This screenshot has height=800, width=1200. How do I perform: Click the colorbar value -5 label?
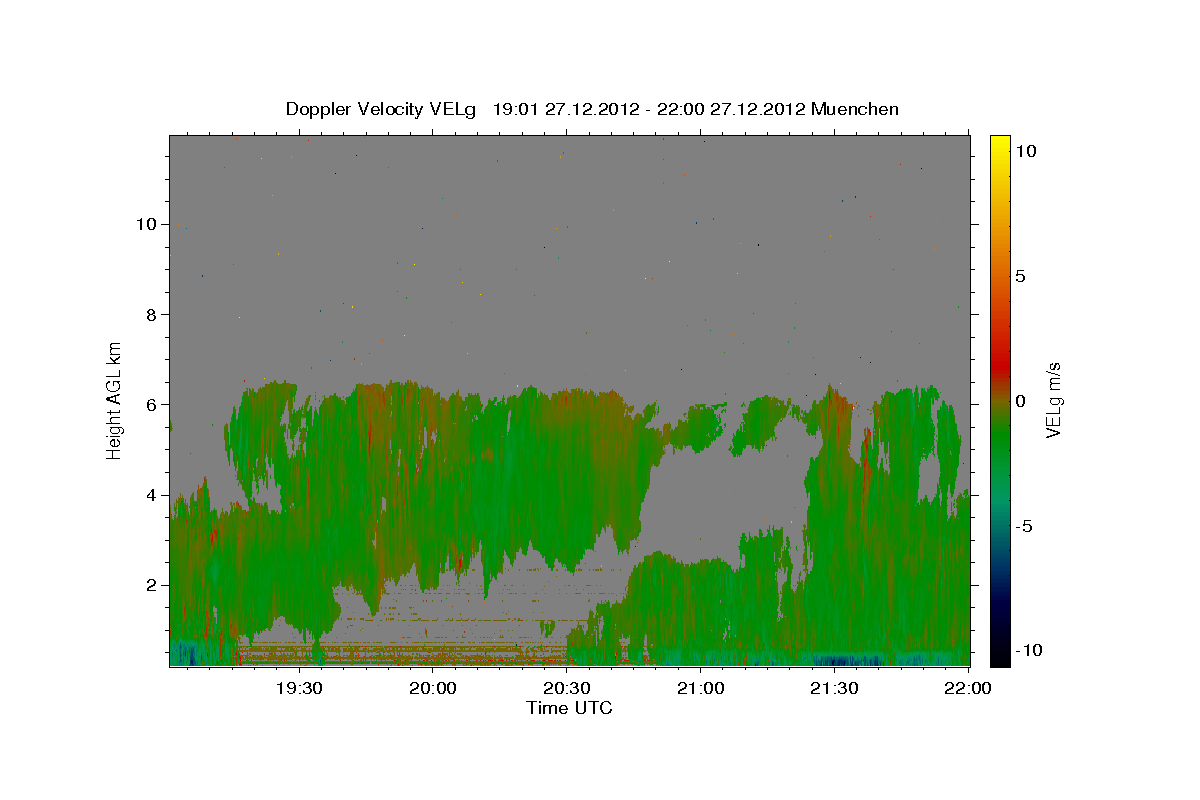click(1025, 526)
